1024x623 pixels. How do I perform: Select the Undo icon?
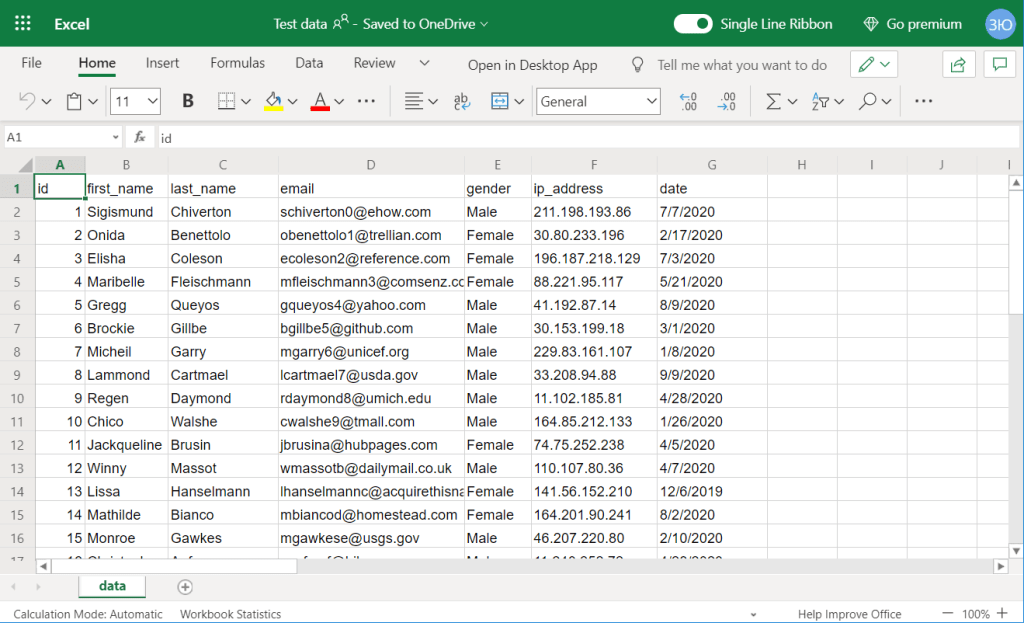(x=25, y=101)
